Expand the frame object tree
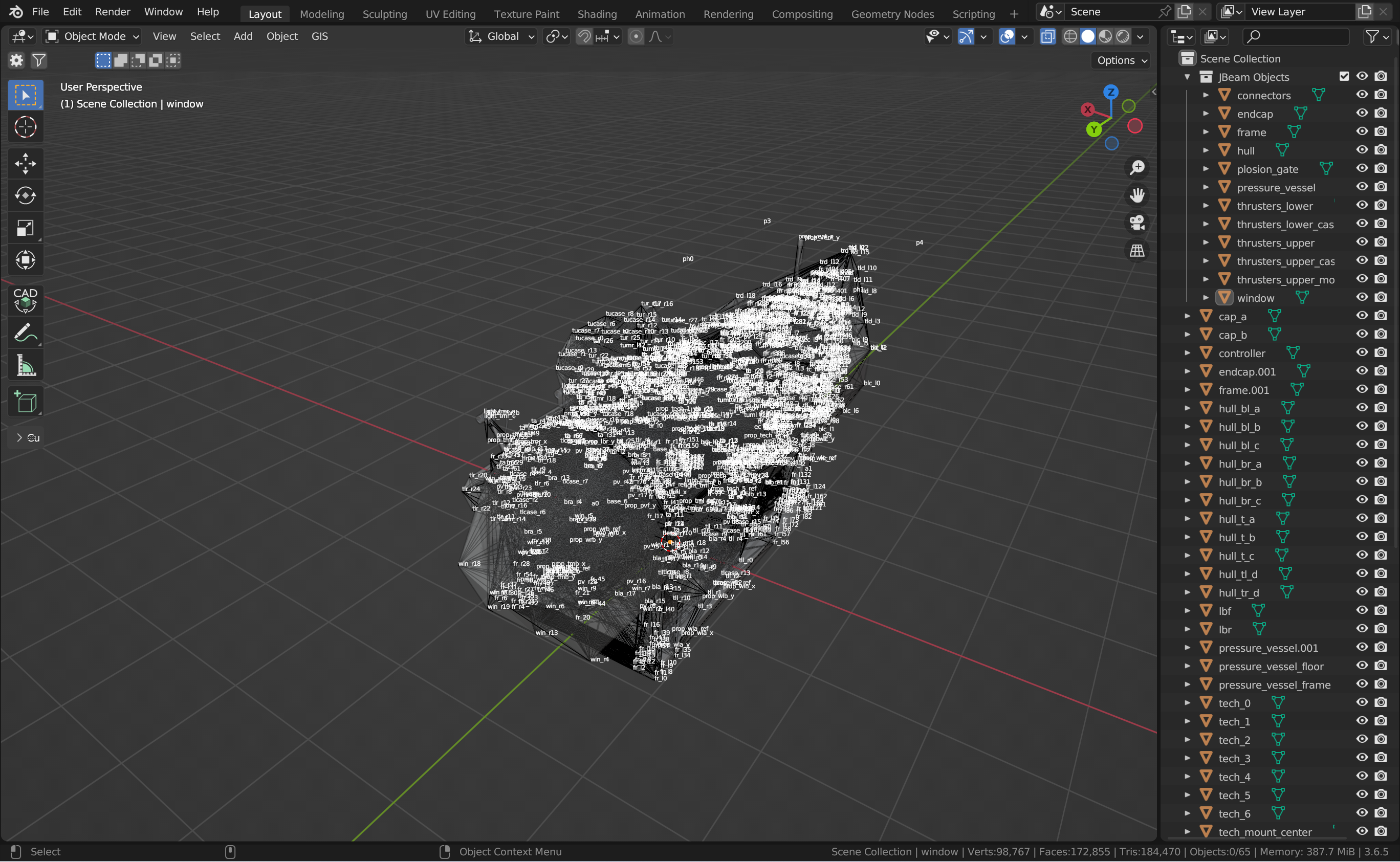 tap(1206, 131)
